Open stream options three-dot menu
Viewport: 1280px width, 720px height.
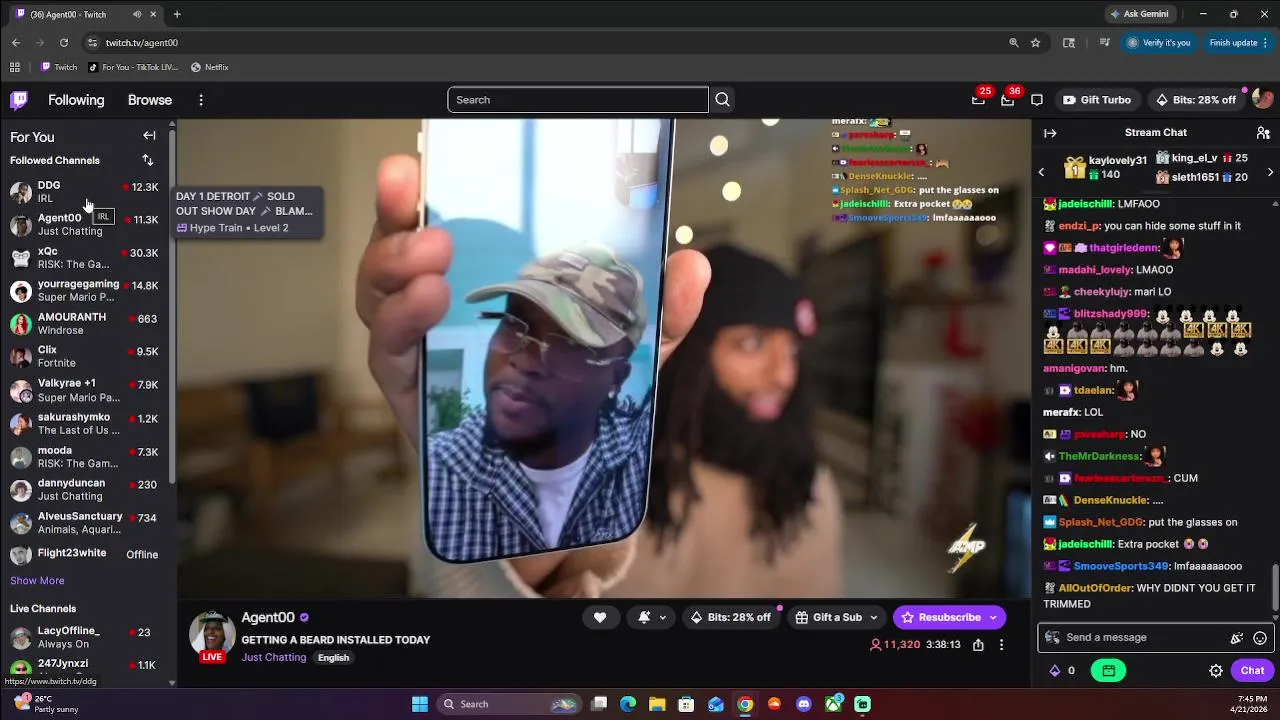[1001, 645]
